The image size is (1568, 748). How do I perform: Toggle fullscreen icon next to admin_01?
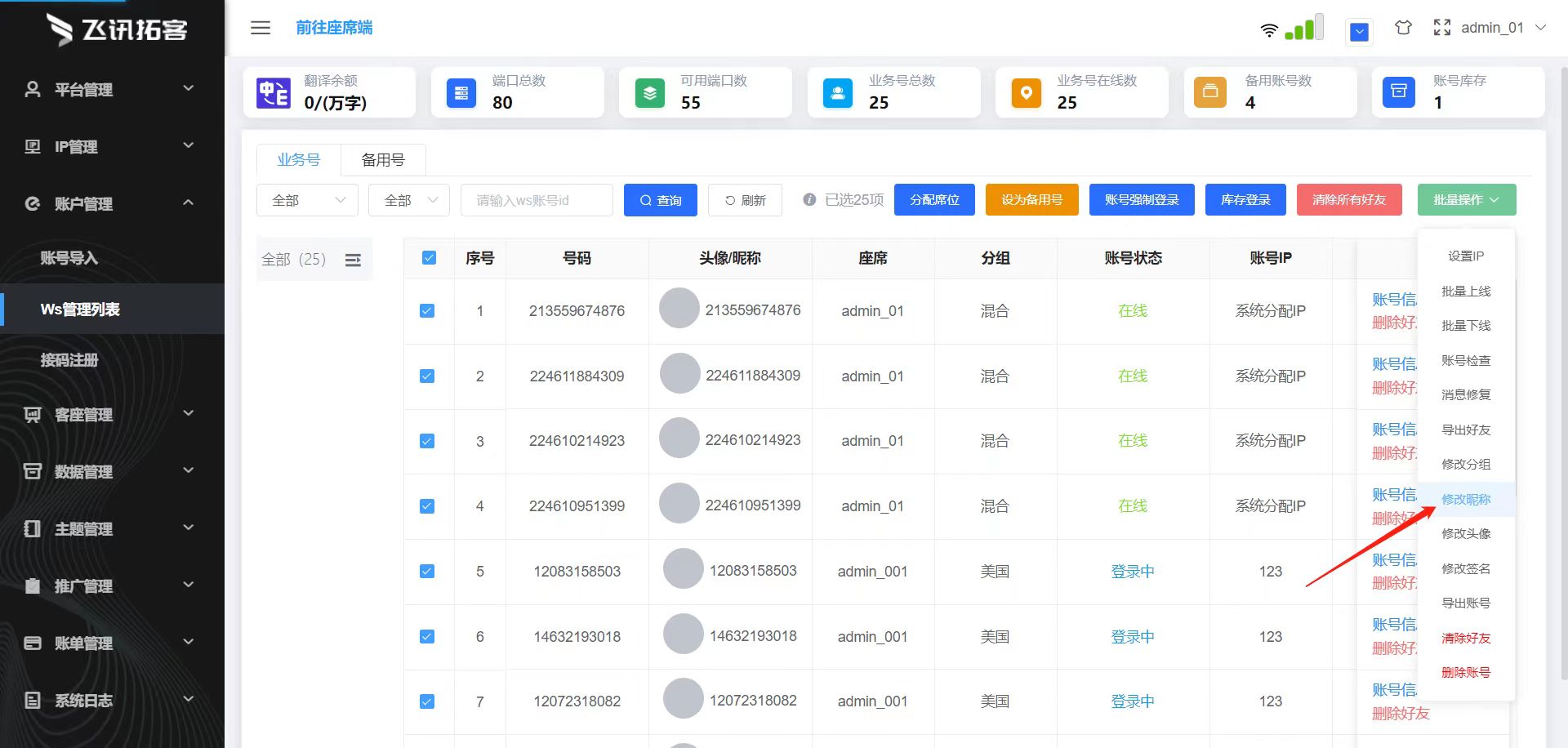pyautogui.click(x=1442, y=28)
